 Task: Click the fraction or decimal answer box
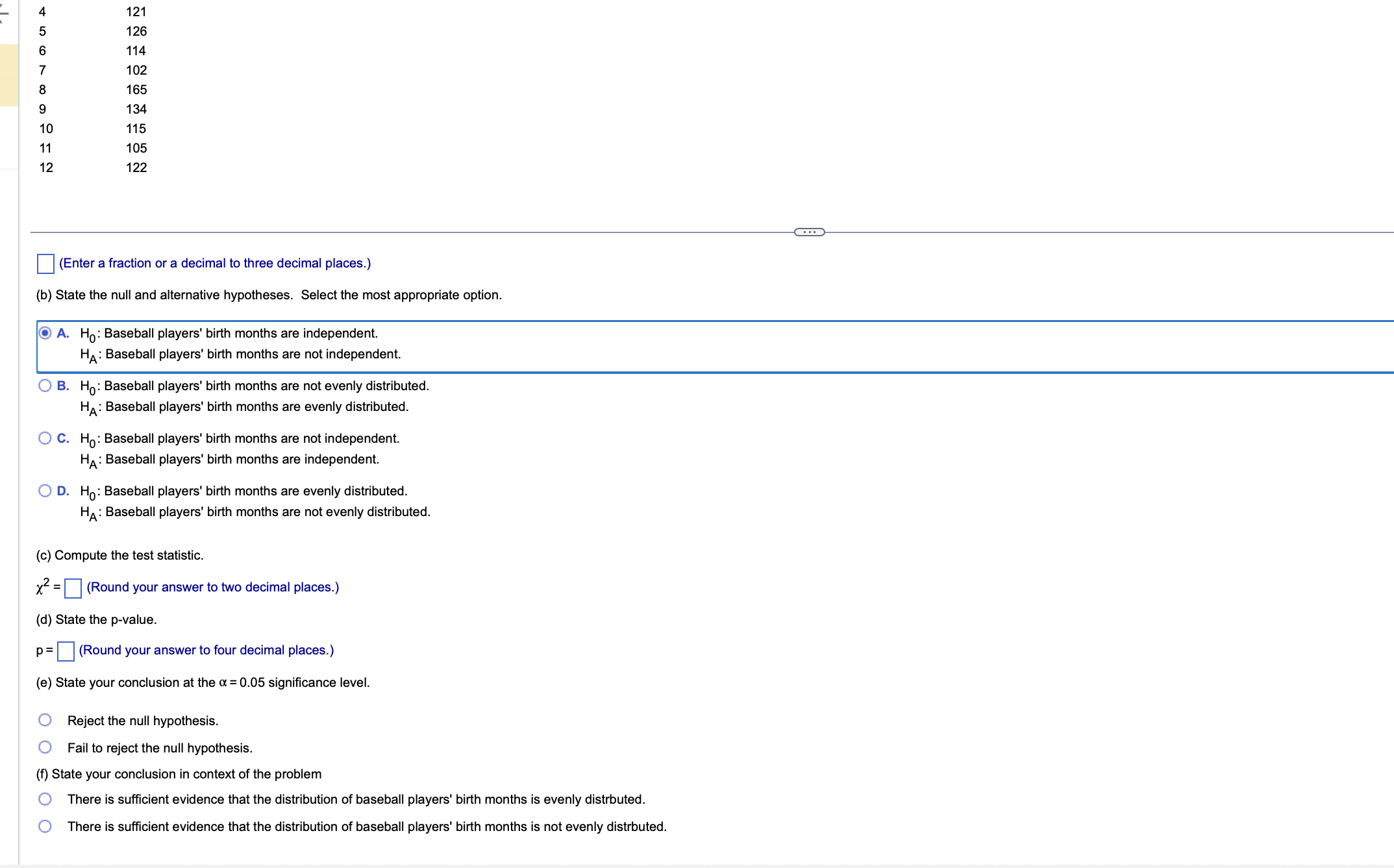click(45, 264)
